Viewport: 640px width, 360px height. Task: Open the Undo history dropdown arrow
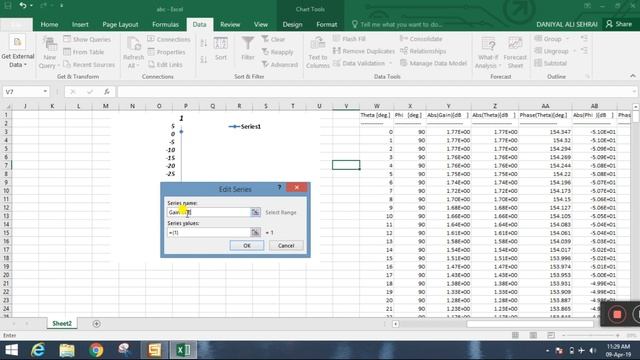tap(32, 6)
